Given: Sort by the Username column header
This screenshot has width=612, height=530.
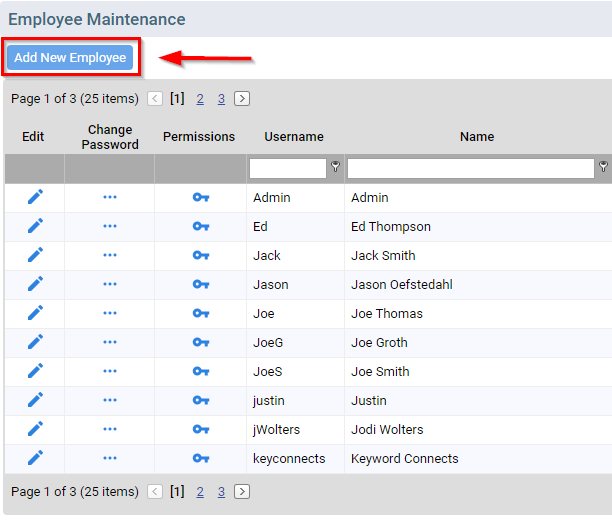Looking at the screenshot, I should pyautogui.click(x=294, y=137).
